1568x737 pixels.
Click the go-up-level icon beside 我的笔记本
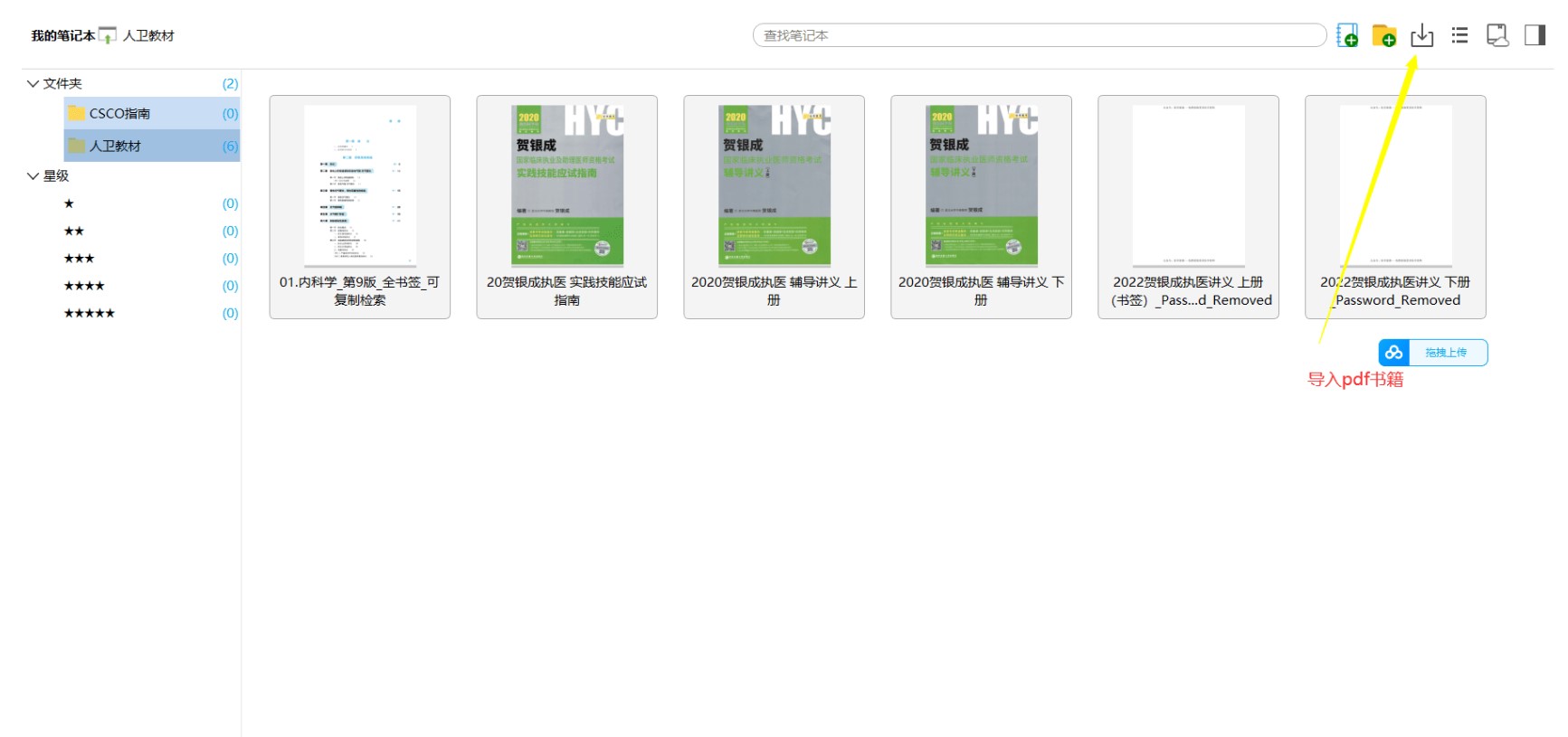coord(108,36)
